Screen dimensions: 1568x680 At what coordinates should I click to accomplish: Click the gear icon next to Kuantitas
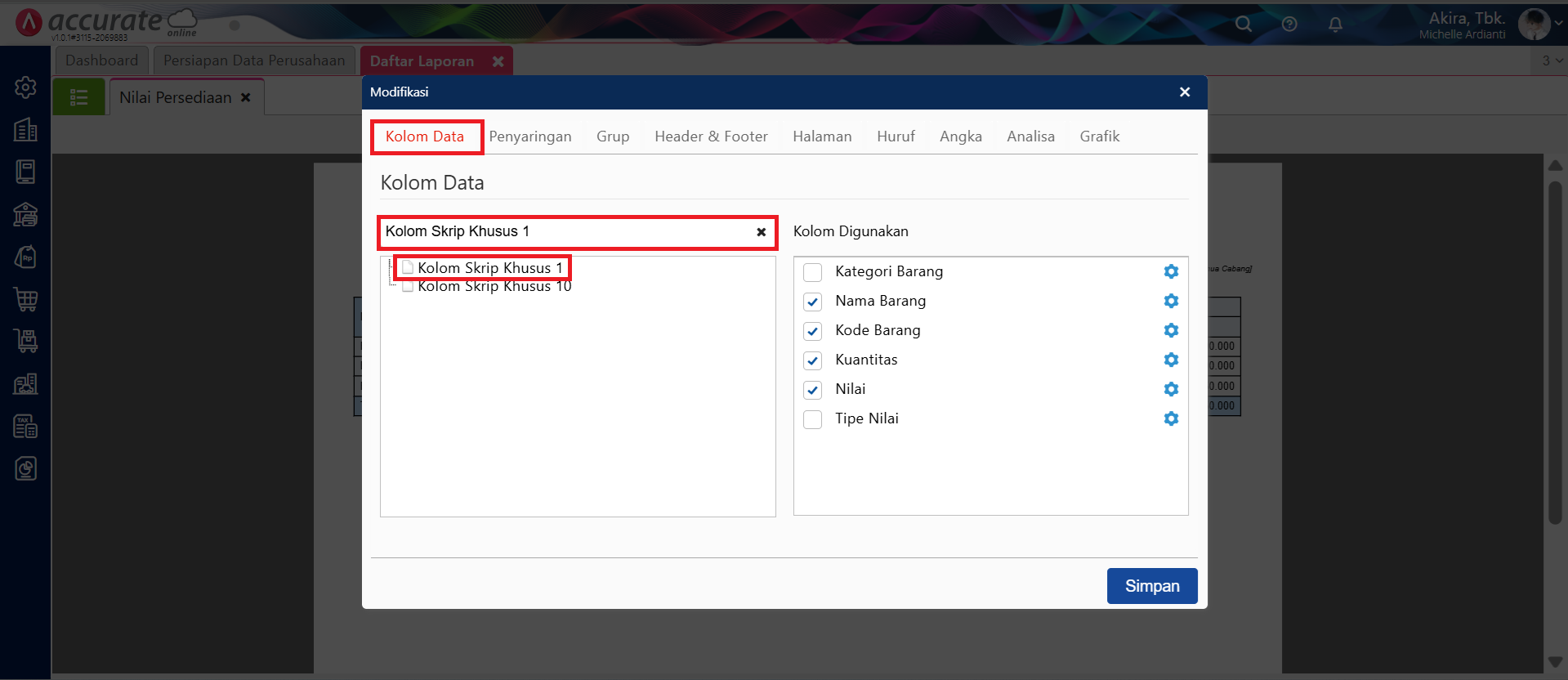click(x=1171, y=360)
